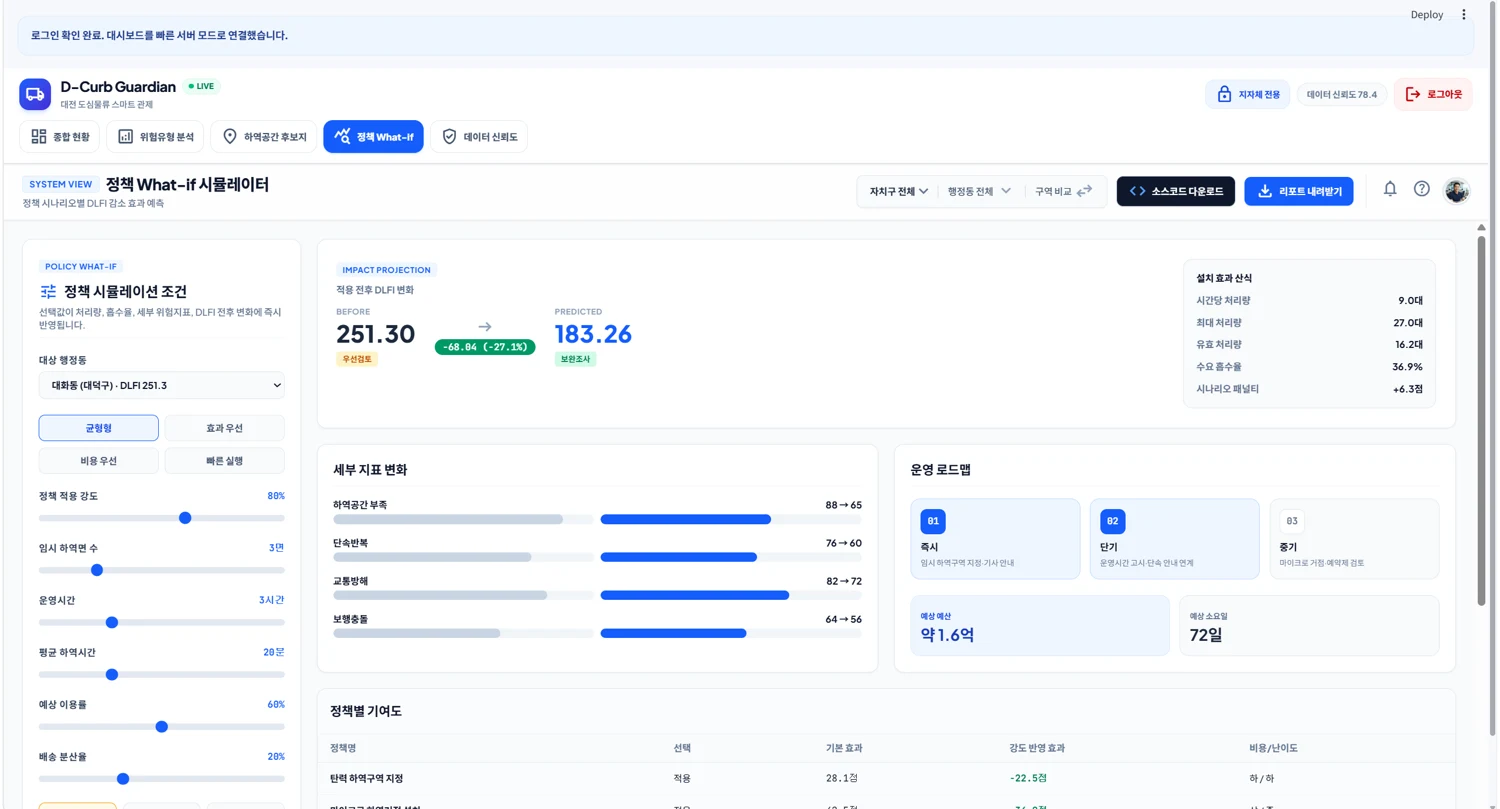The width and height of the screenshot is (1500, 809).
Task: Click the 03 step badge in roadmap
Action: [x=1292, y=521]
